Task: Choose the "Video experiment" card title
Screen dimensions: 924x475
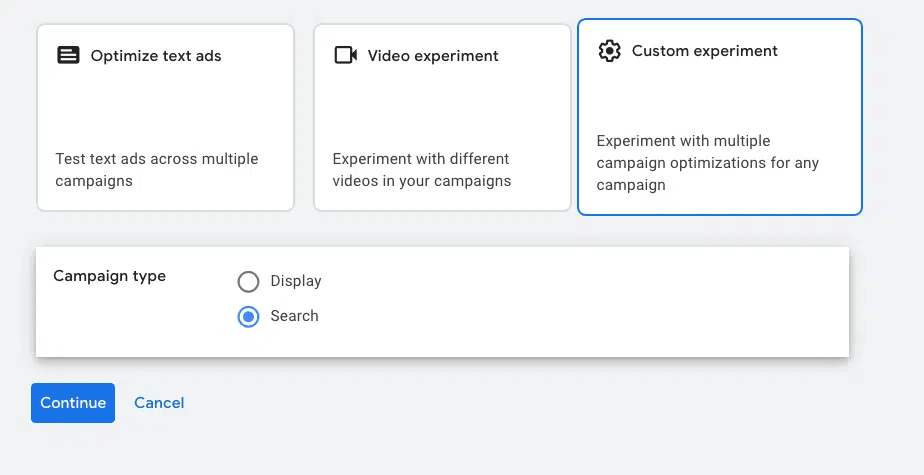Action: pos(433,56)
